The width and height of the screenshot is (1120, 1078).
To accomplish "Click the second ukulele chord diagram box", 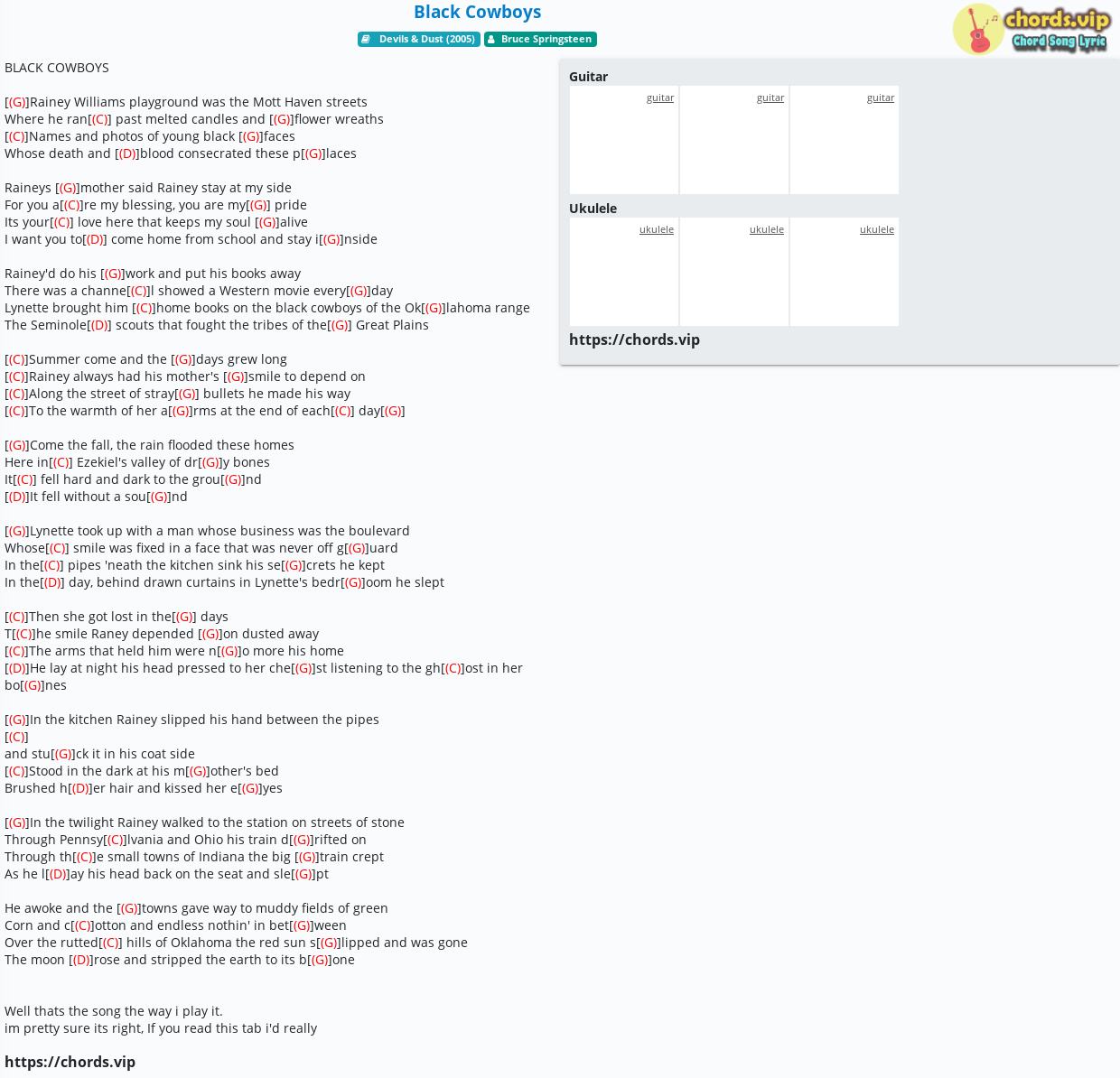I will tap(734, 272).
